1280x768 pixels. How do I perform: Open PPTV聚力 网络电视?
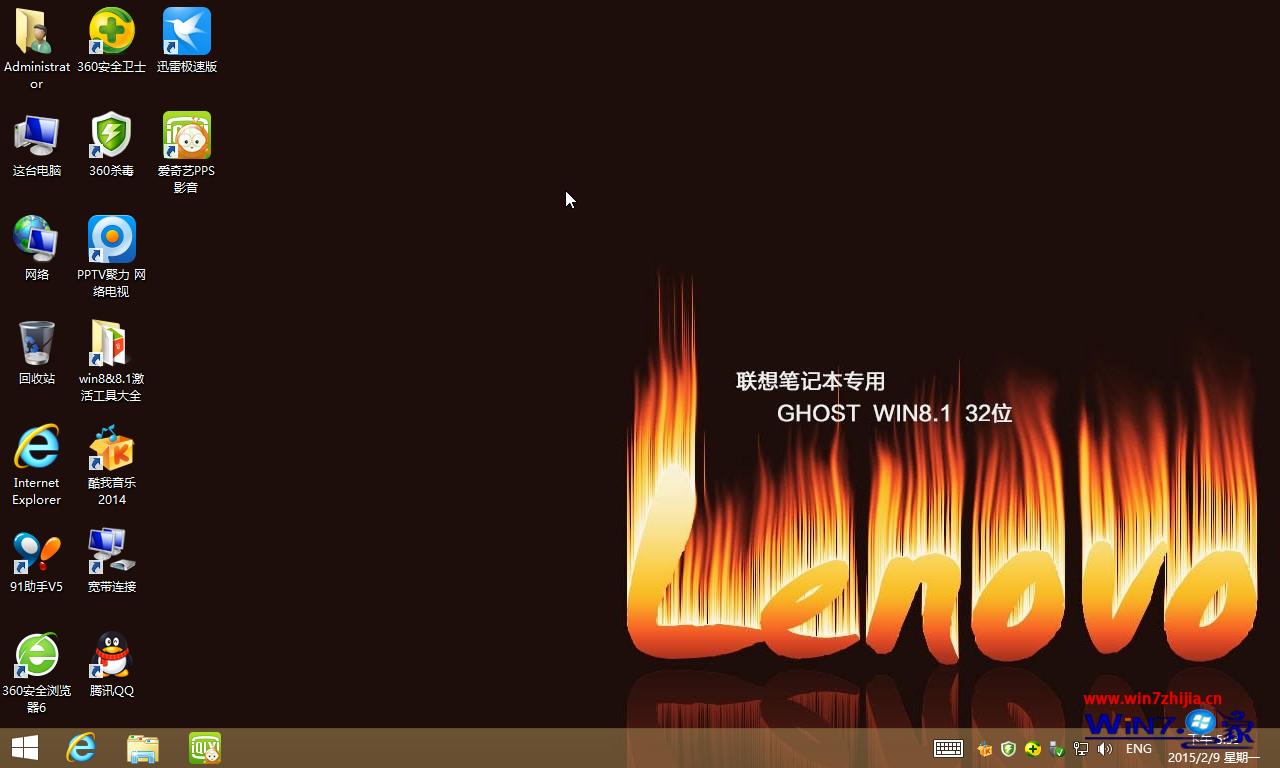click(111, 239)
